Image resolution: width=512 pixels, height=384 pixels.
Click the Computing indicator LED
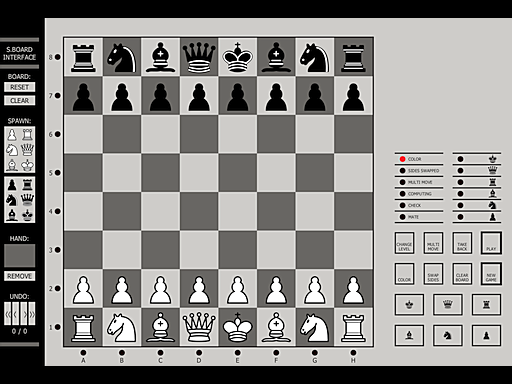(x=402, y=194)
